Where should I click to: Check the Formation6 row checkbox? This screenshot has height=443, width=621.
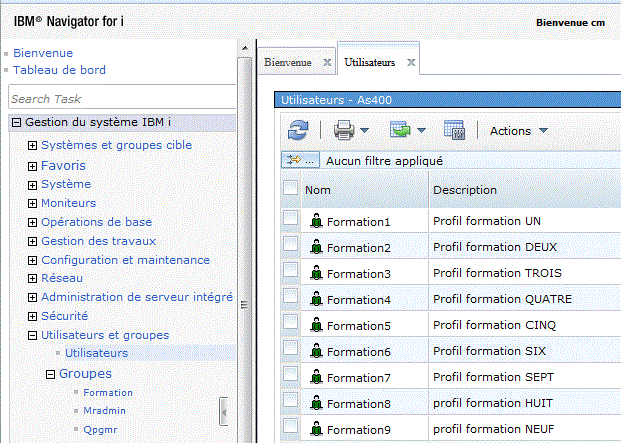click(x=290, y=348)
